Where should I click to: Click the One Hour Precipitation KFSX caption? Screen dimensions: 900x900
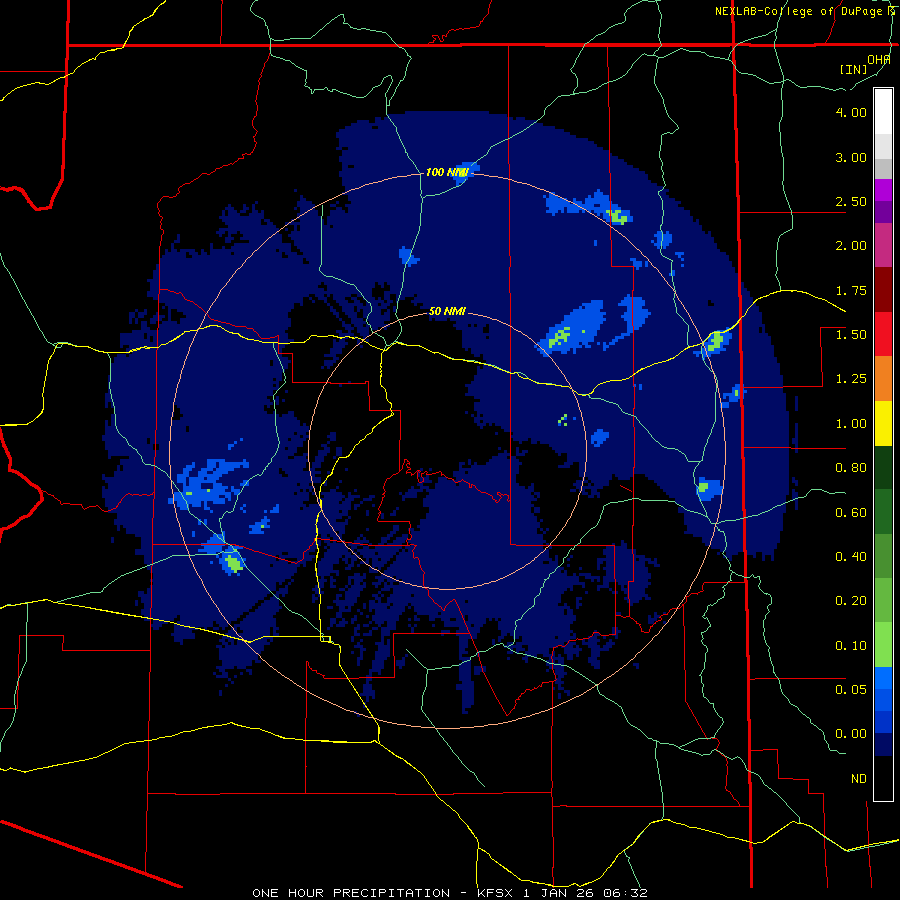pos(450,893)
